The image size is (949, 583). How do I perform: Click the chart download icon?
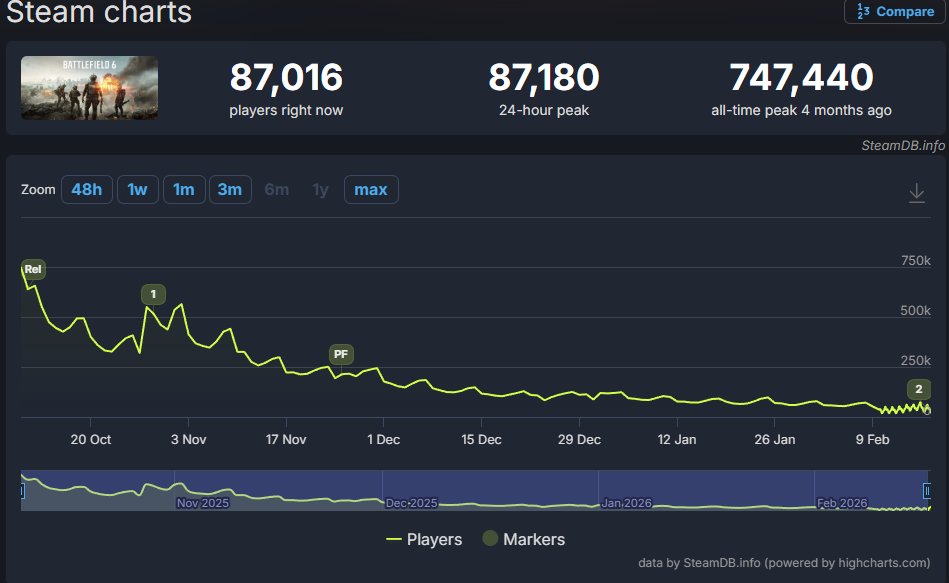(916, 193)
